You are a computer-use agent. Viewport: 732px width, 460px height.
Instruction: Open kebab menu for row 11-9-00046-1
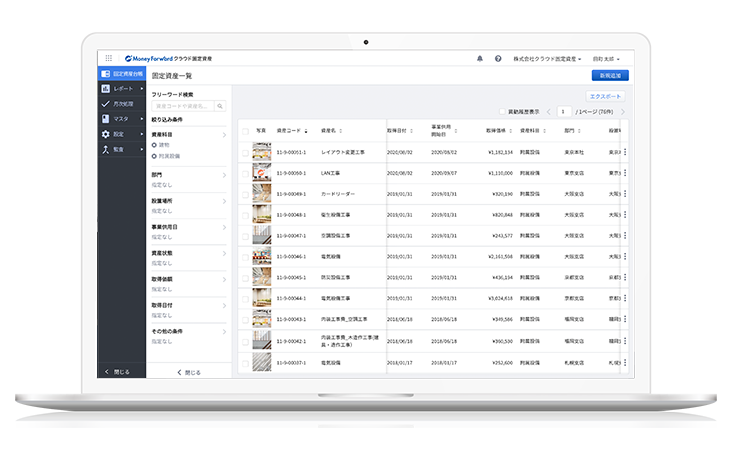[x=625, y=256]
